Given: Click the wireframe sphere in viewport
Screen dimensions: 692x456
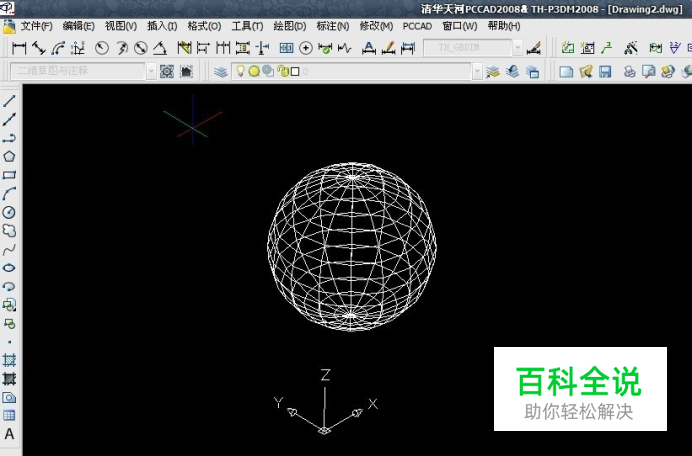Looking at the screenshot, I should tap(352, 246).
